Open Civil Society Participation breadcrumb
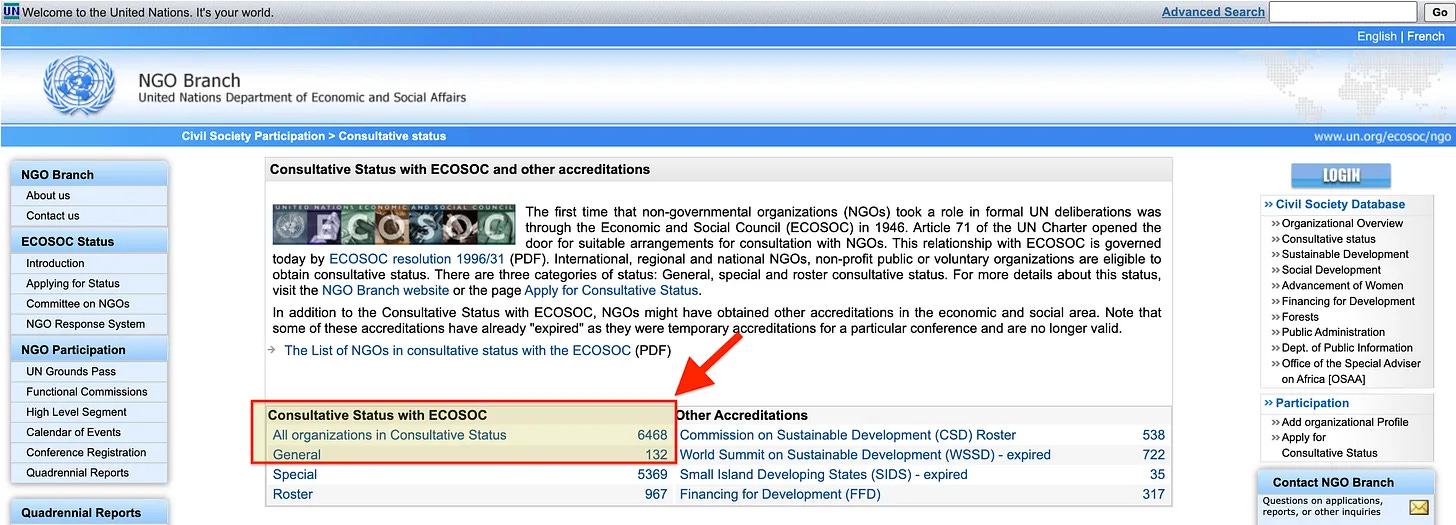Image resolution: width=1456 pixels, height=525 pixels. click(253, 136)
